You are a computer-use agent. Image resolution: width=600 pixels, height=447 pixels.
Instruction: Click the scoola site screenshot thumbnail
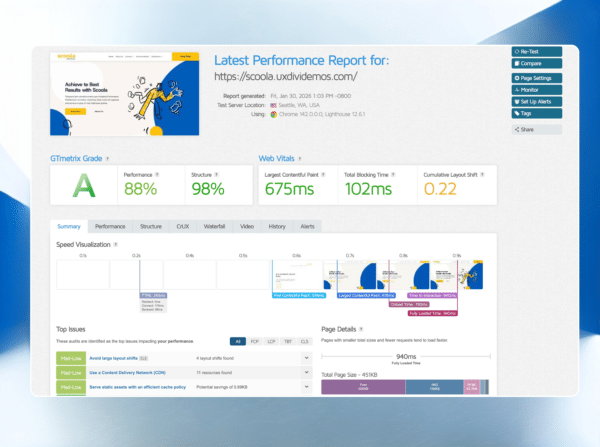(x=124, y=94)
